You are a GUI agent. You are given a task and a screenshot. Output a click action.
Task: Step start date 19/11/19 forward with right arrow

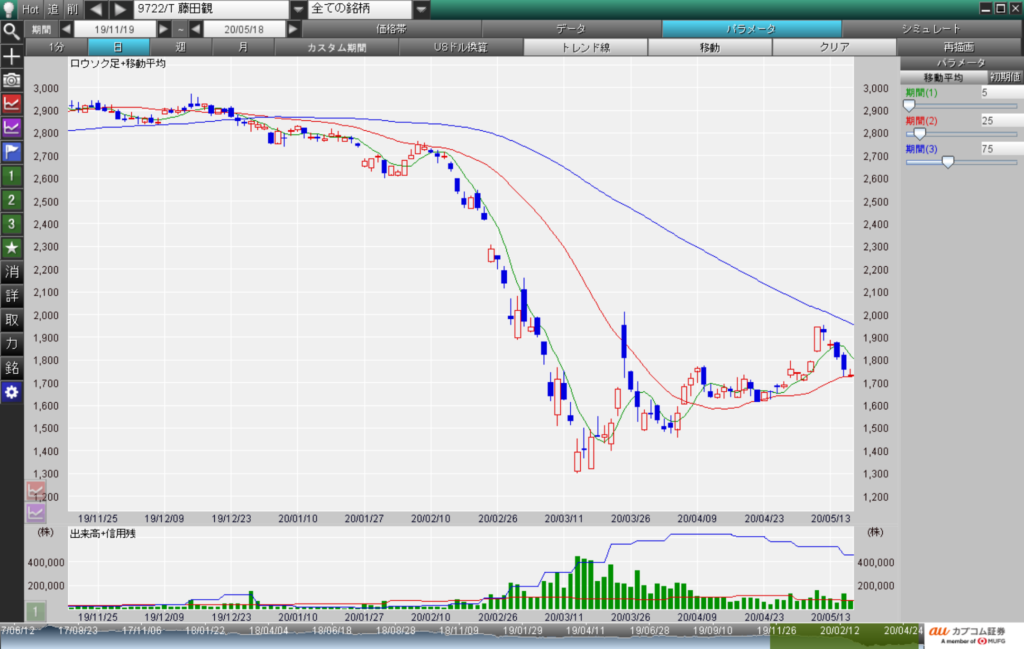click(x=165, y=29)
